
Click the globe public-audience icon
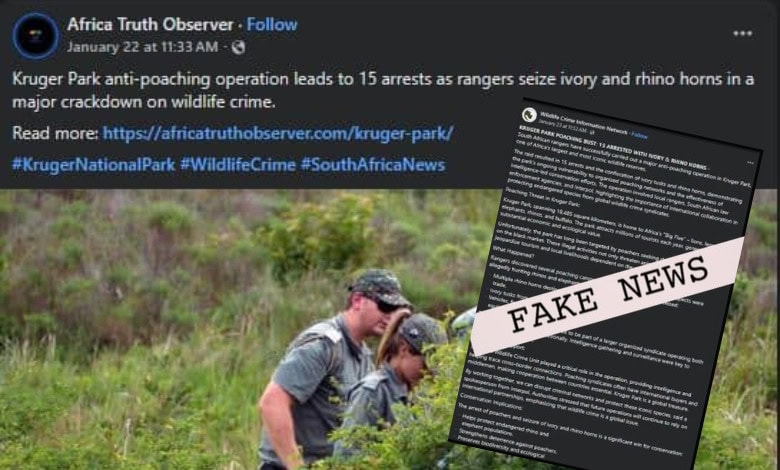pyautogui.click(x=238, y=47)
